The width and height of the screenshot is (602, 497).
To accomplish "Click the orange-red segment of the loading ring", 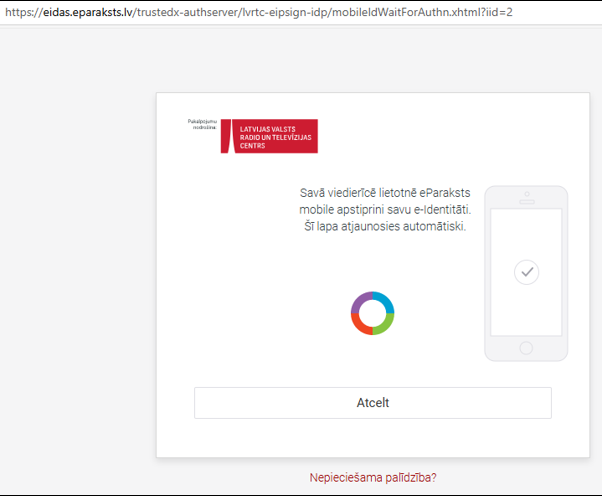I will click(x=361, y=324).
